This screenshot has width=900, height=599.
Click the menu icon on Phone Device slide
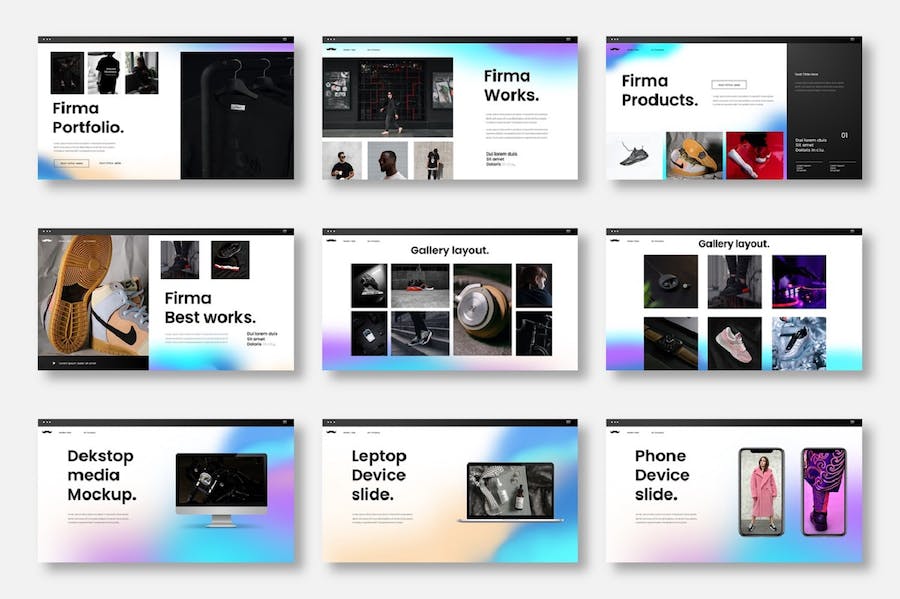[x=852, y=424]
